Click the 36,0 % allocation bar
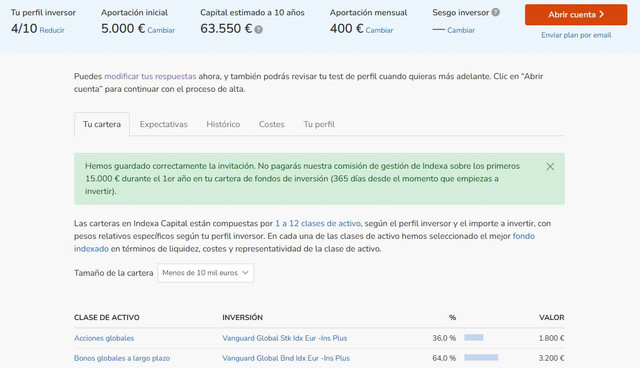The image size is (640, 368). (x=473, y=337)
